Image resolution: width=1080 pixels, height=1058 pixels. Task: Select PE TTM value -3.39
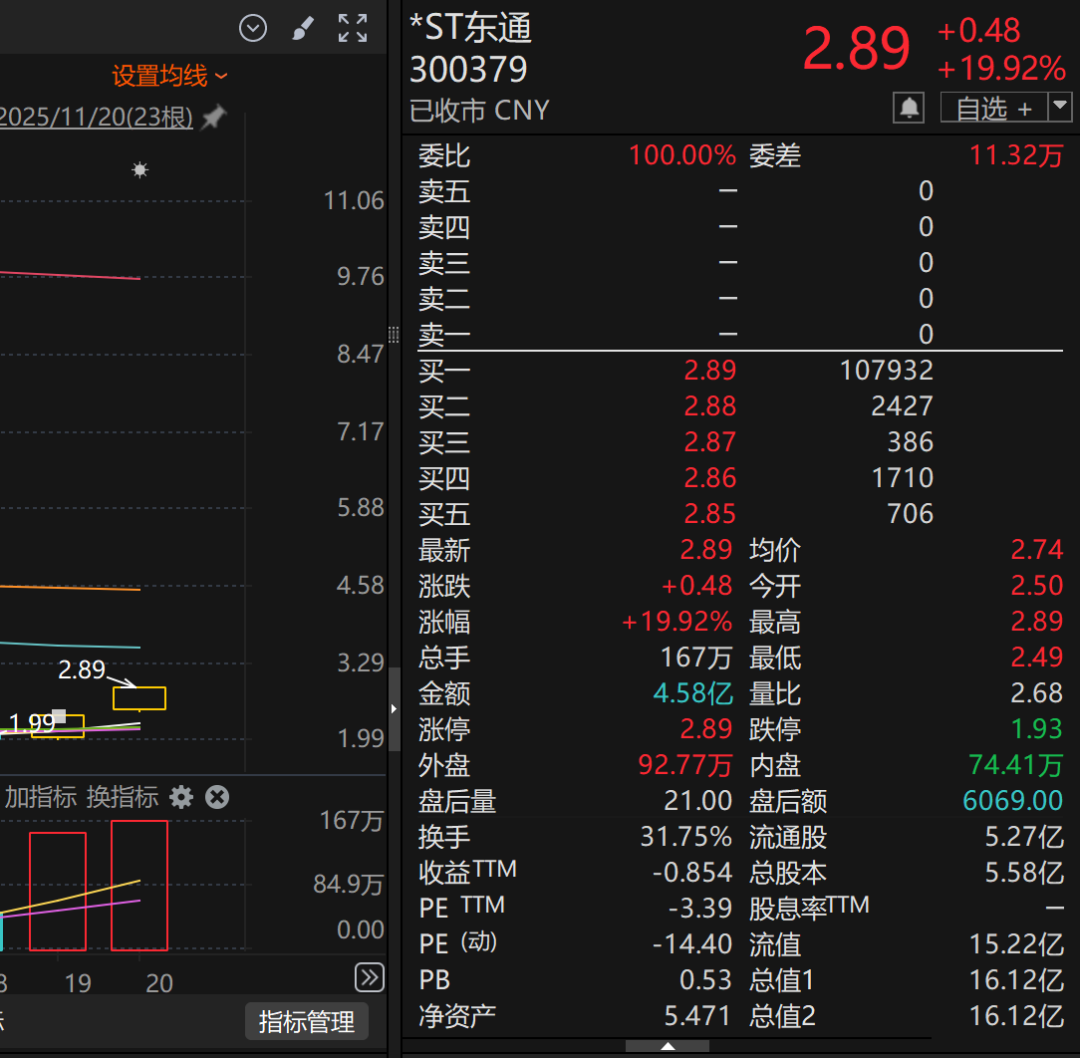pos(700,908)
